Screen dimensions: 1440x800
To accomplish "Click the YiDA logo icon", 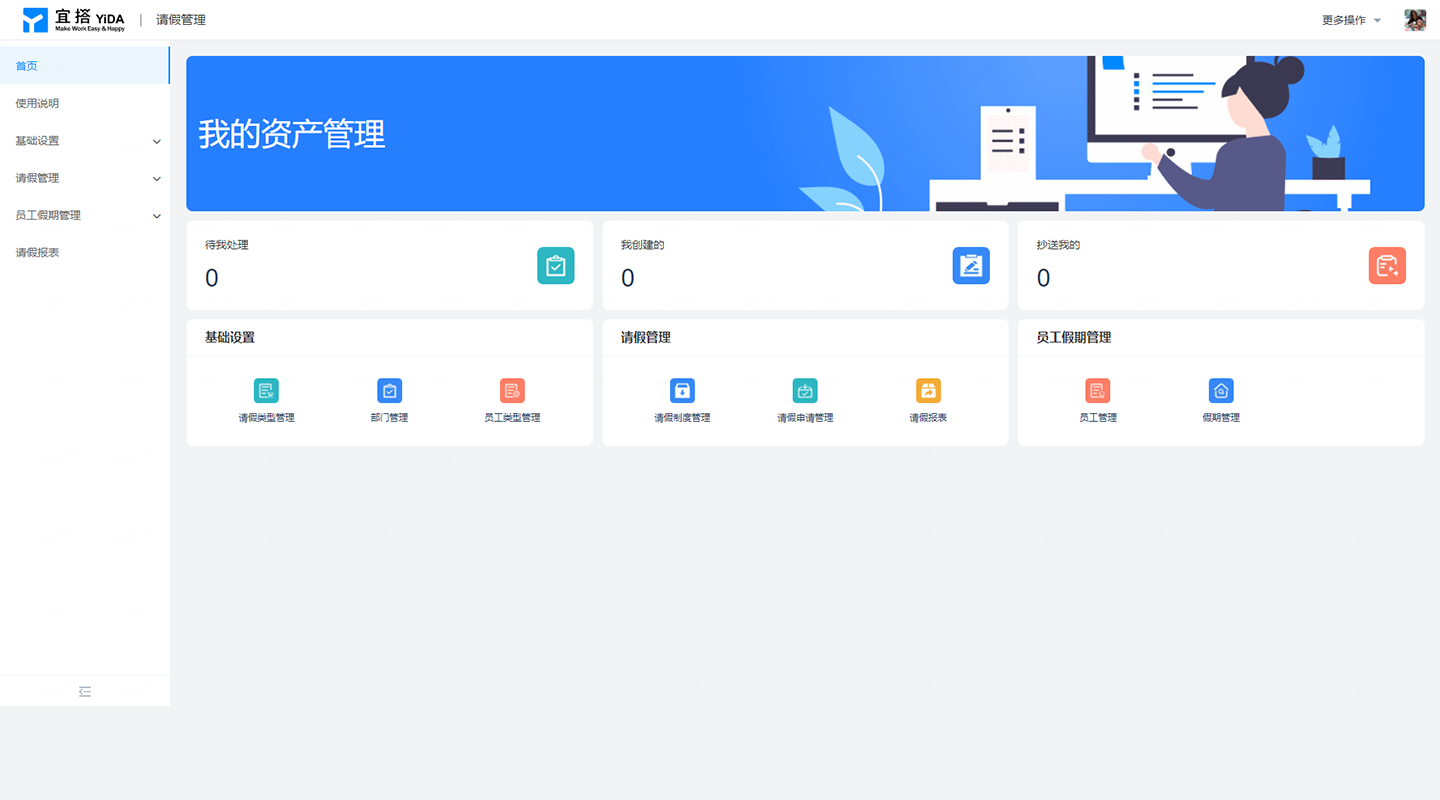I will click(35, 20).
